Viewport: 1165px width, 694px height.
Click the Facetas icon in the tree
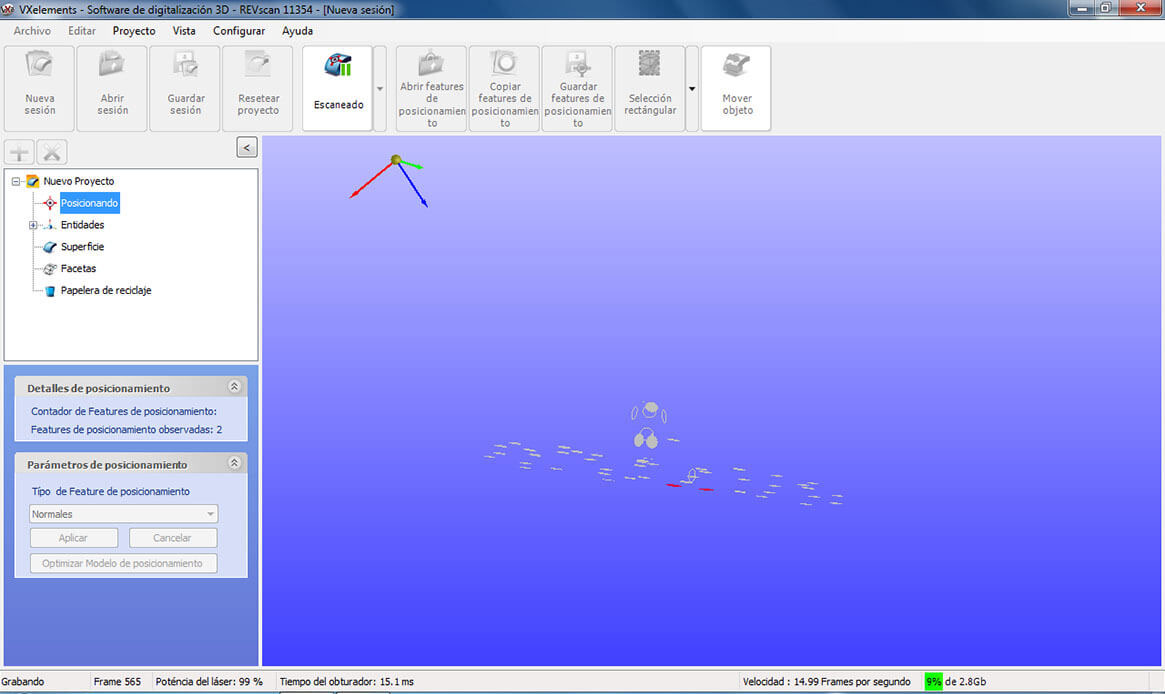pos(50,269)
